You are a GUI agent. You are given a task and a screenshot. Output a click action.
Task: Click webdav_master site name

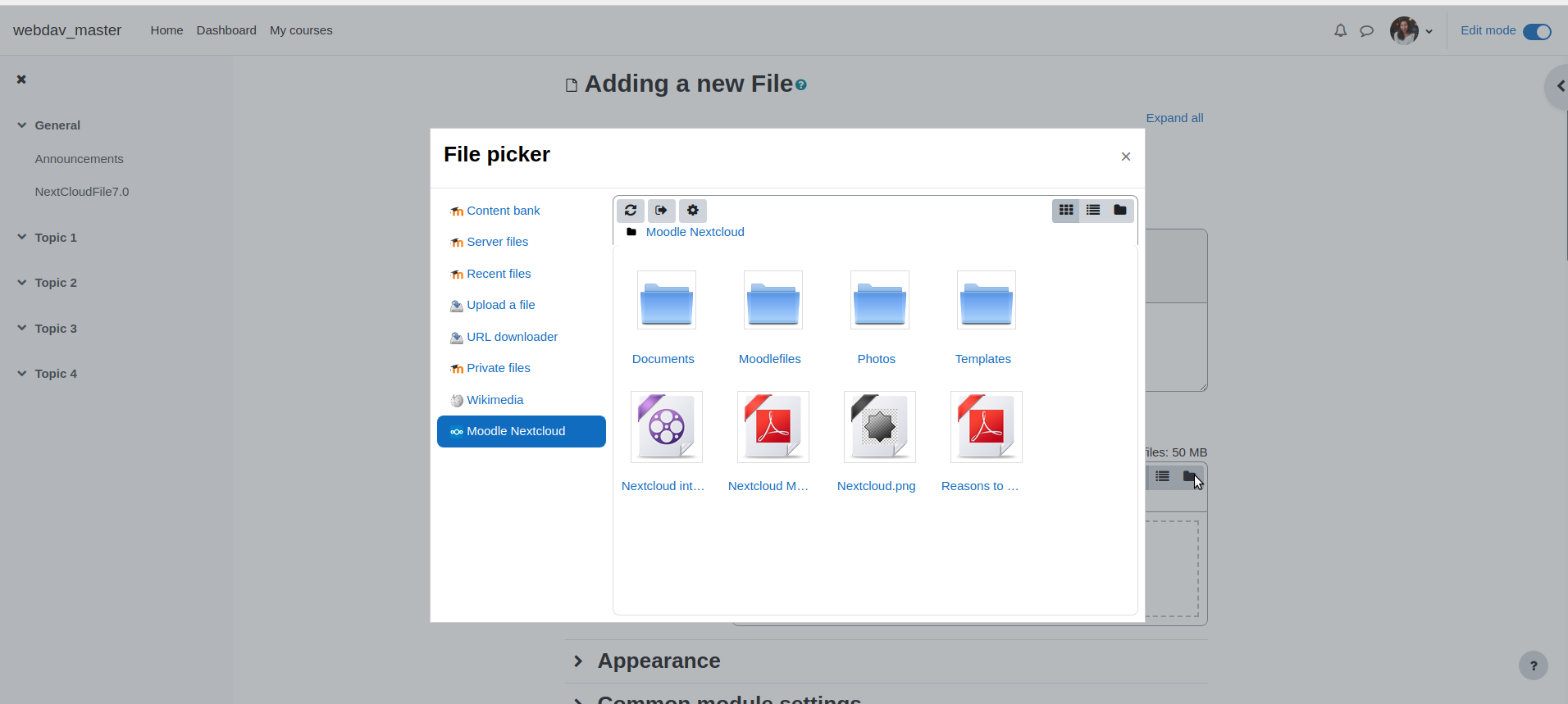click(x=67, y=30)
